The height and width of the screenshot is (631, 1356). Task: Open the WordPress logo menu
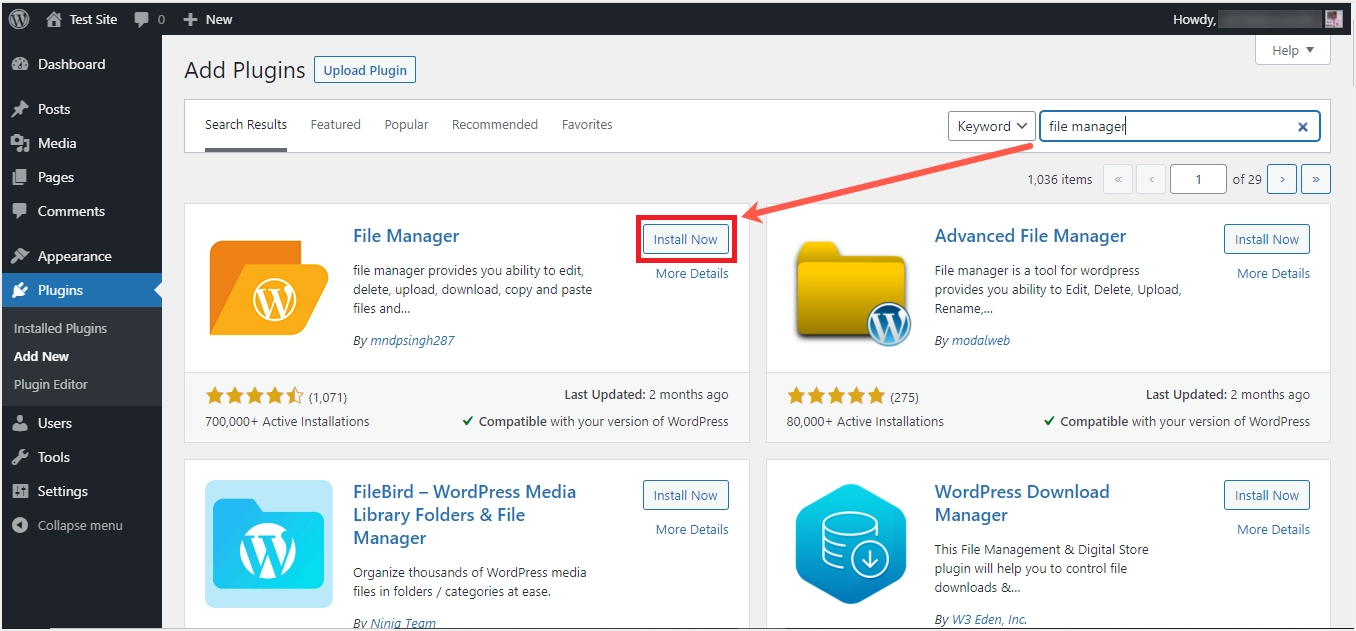[x=19, y=19]
